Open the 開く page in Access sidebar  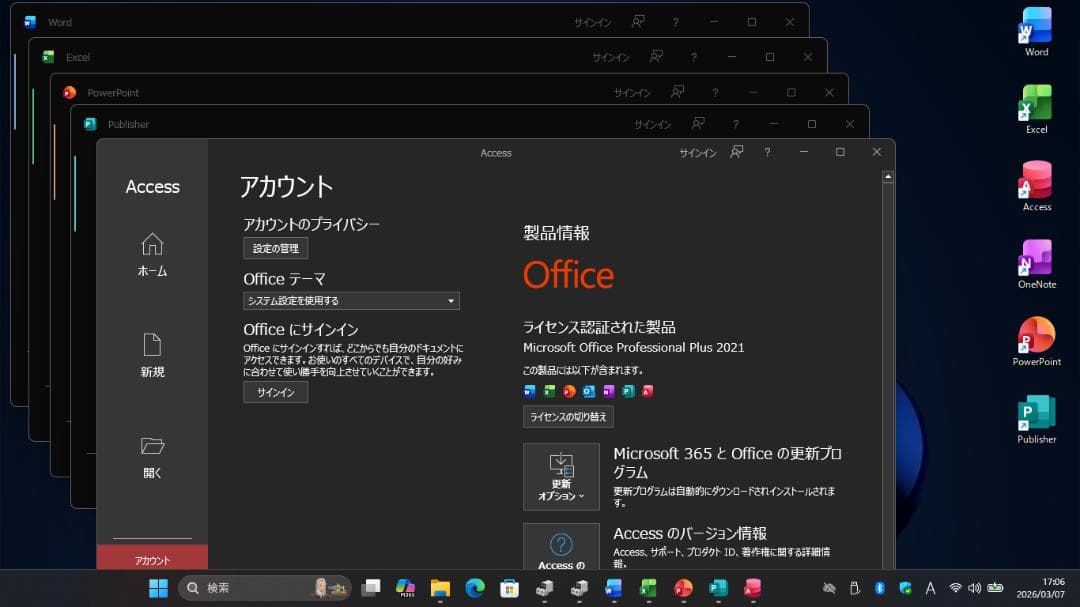click(x=152, y=457)
